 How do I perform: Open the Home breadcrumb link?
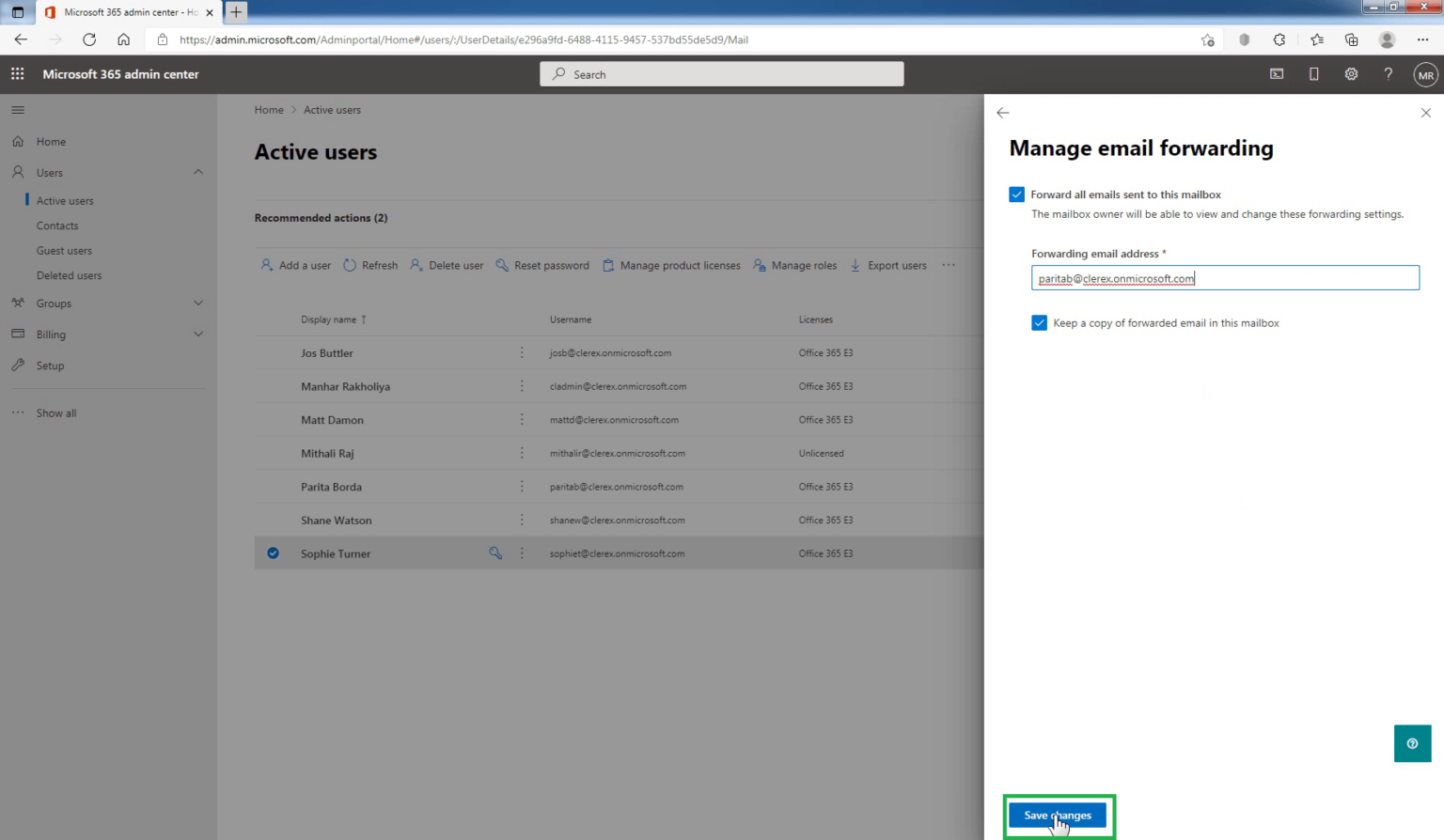pos(269,109)
